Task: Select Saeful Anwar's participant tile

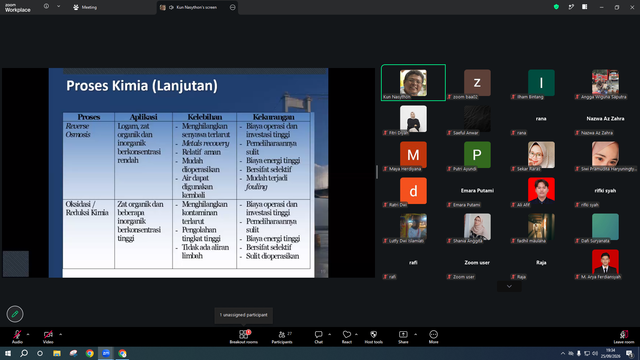Action: (x=477, y=118)
